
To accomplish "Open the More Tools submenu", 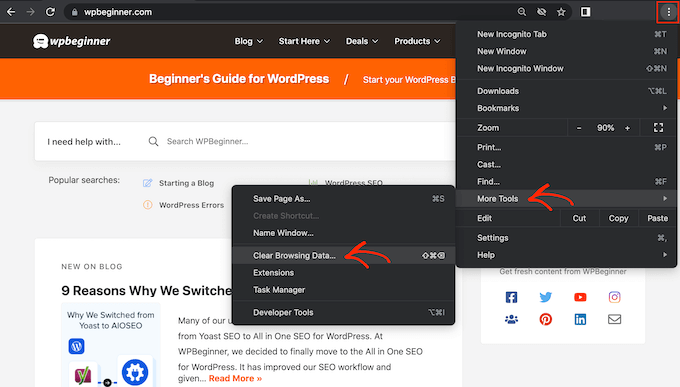I will [x=566, y=199].
